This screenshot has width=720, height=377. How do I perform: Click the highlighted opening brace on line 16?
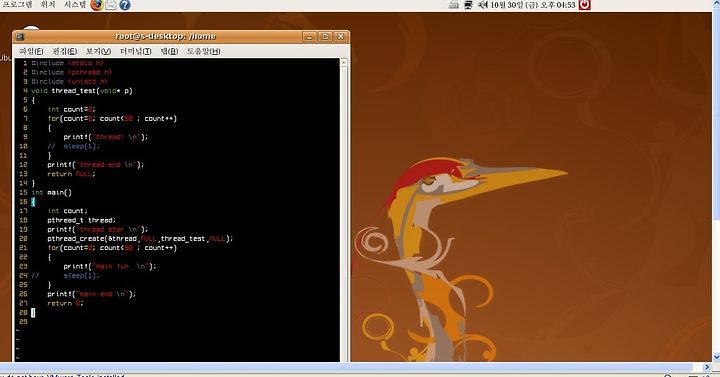pyautogui.click(x=33, y=202)
